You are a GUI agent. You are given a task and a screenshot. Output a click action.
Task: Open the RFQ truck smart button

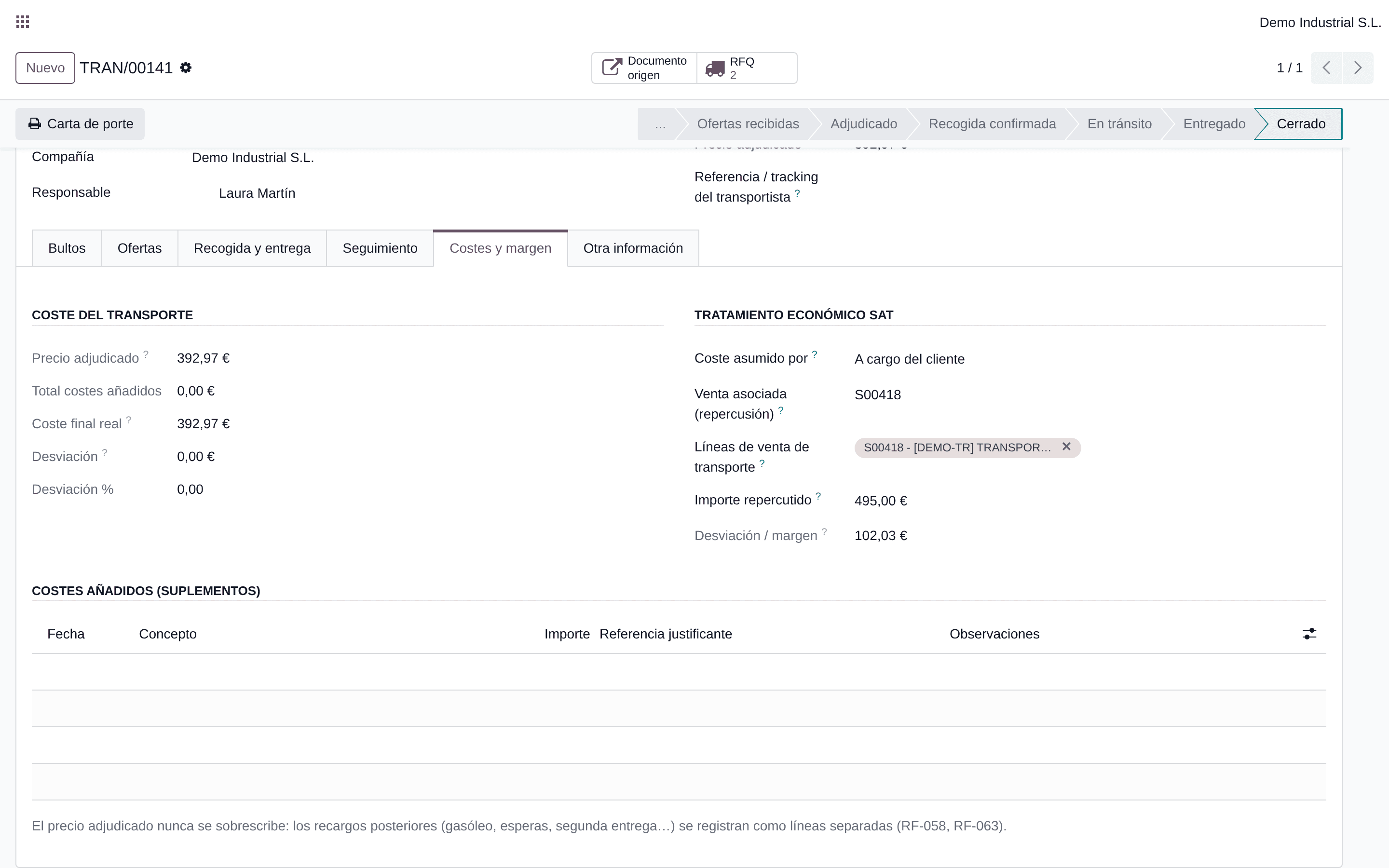coord(747,68)
